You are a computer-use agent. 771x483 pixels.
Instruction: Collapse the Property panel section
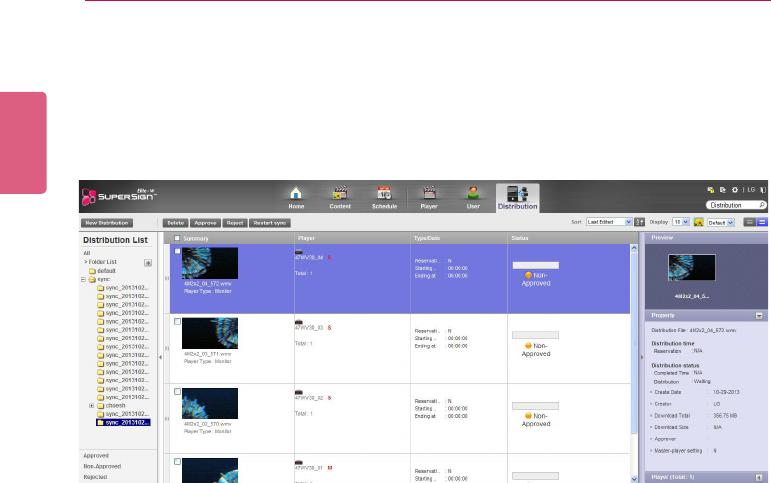coord(759,316)
